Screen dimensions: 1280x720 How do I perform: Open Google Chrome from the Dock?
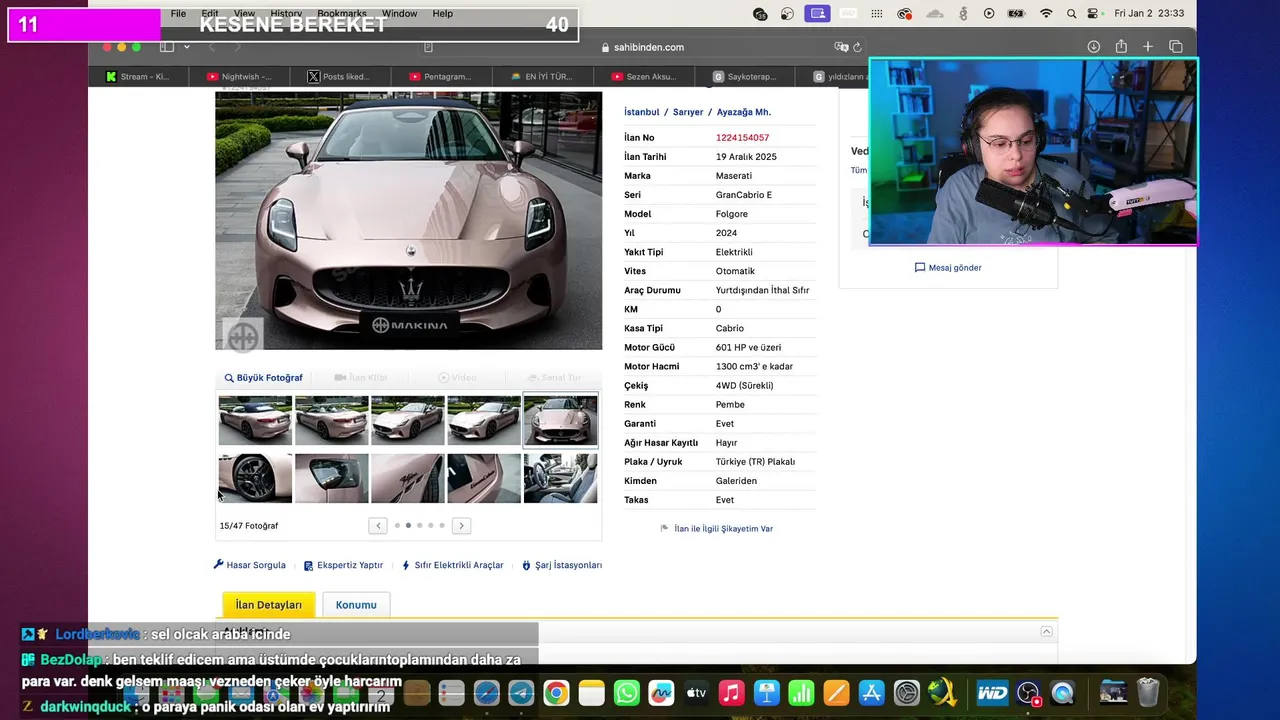(556, 692)
